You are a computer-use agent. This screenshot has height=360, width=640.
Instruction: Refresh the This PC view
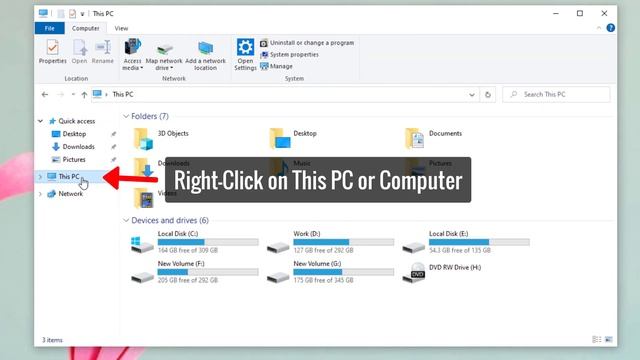488,95
